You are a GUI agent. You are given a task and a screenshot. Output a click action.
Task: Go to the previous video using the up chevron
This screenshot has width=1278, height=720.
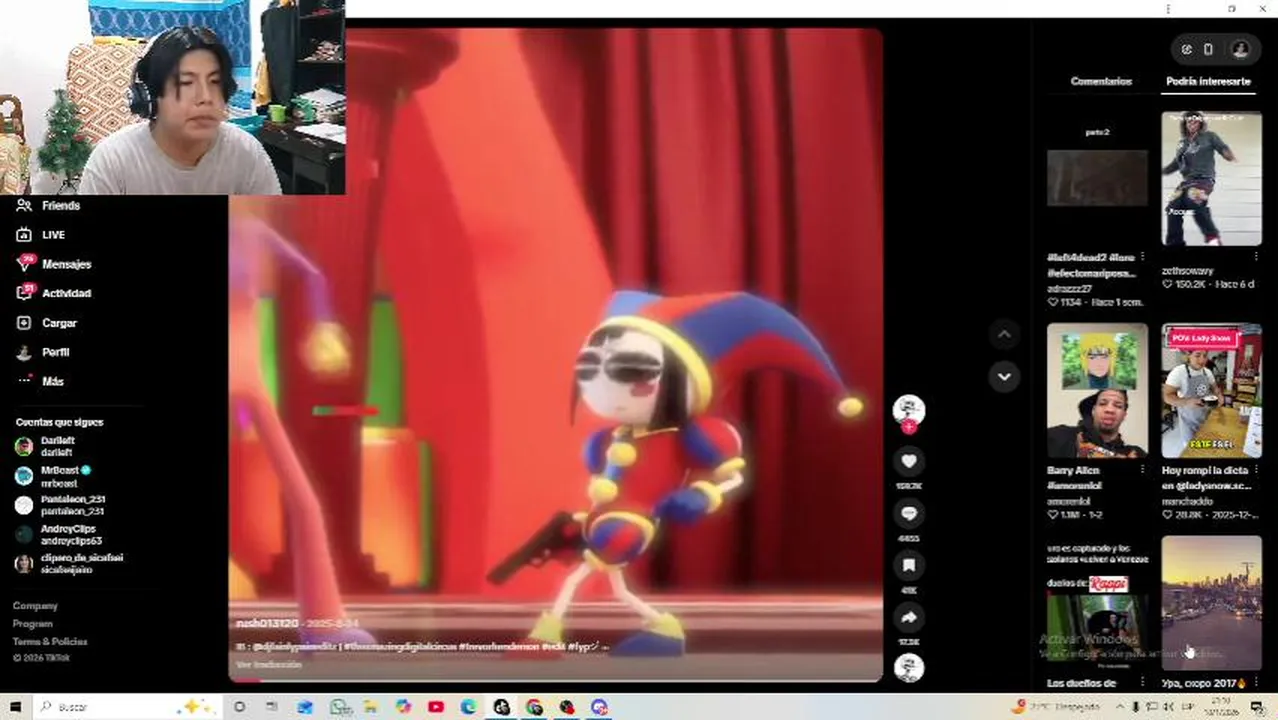(x=1004, y=334)
